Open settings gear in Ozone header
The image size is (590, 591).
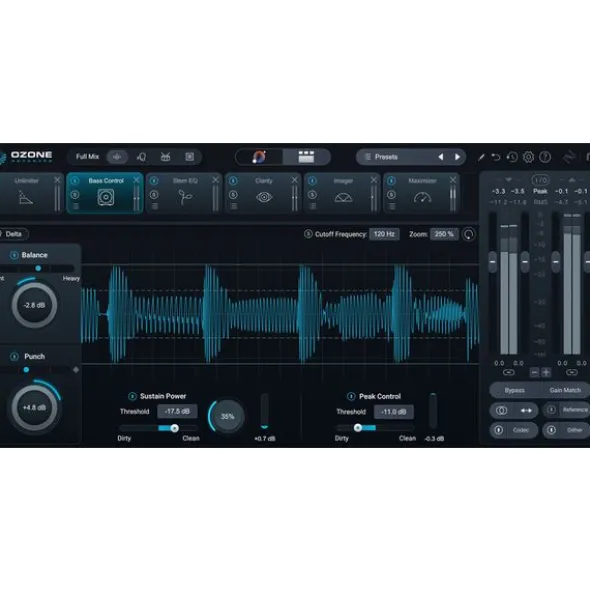click(x=529, y=157)
